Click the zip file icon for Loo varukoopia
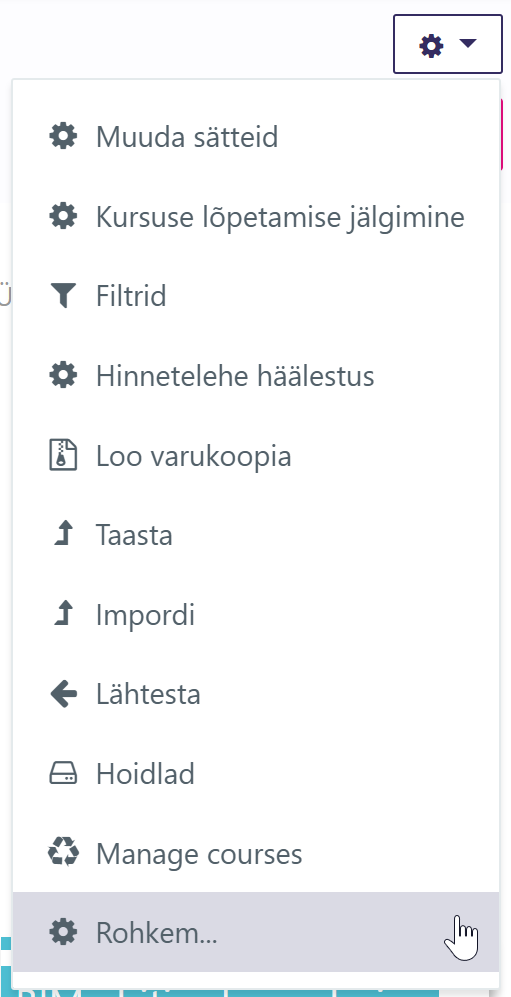 [x=63, y=455]
